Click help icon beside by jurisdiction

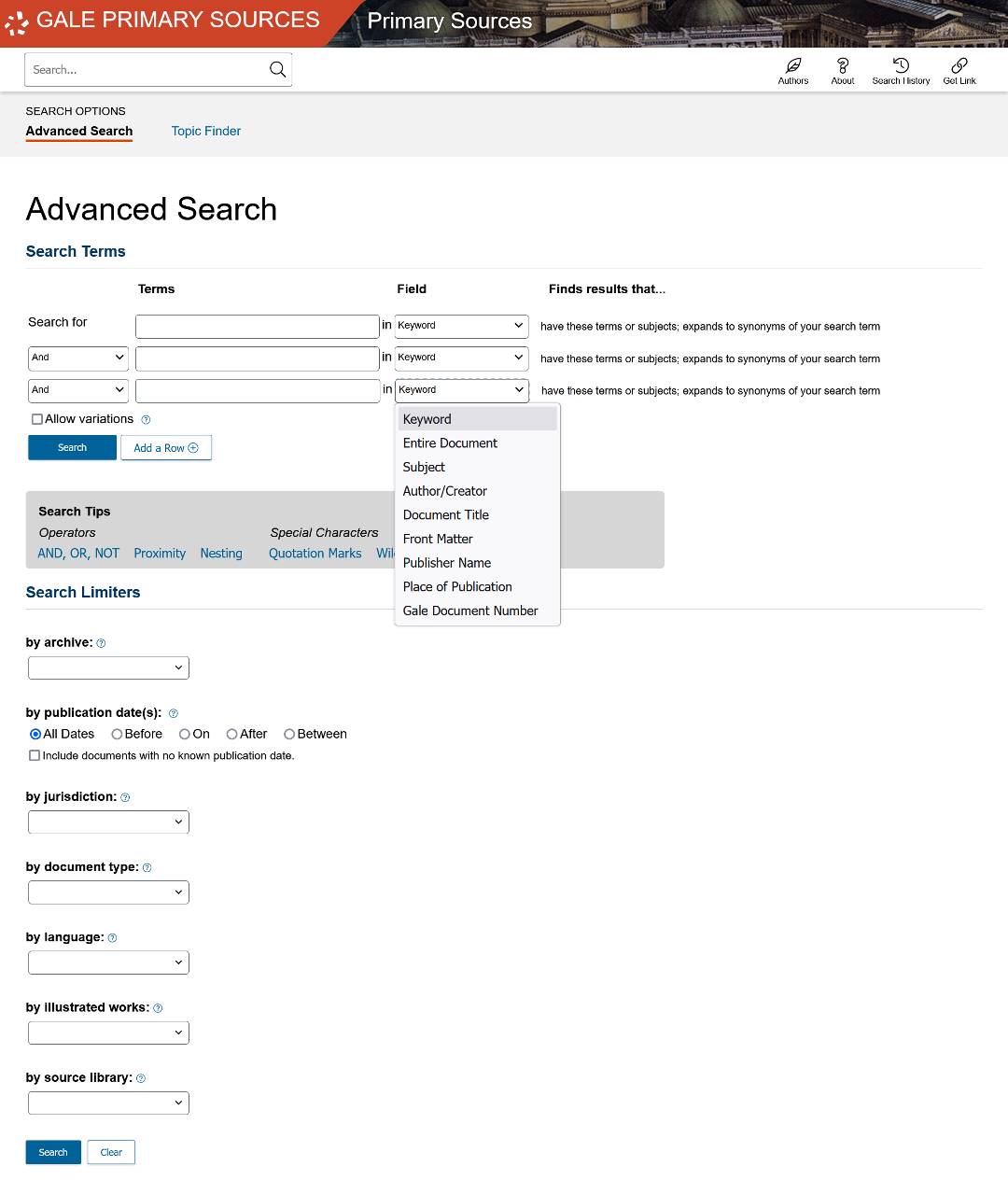[125, 797]
